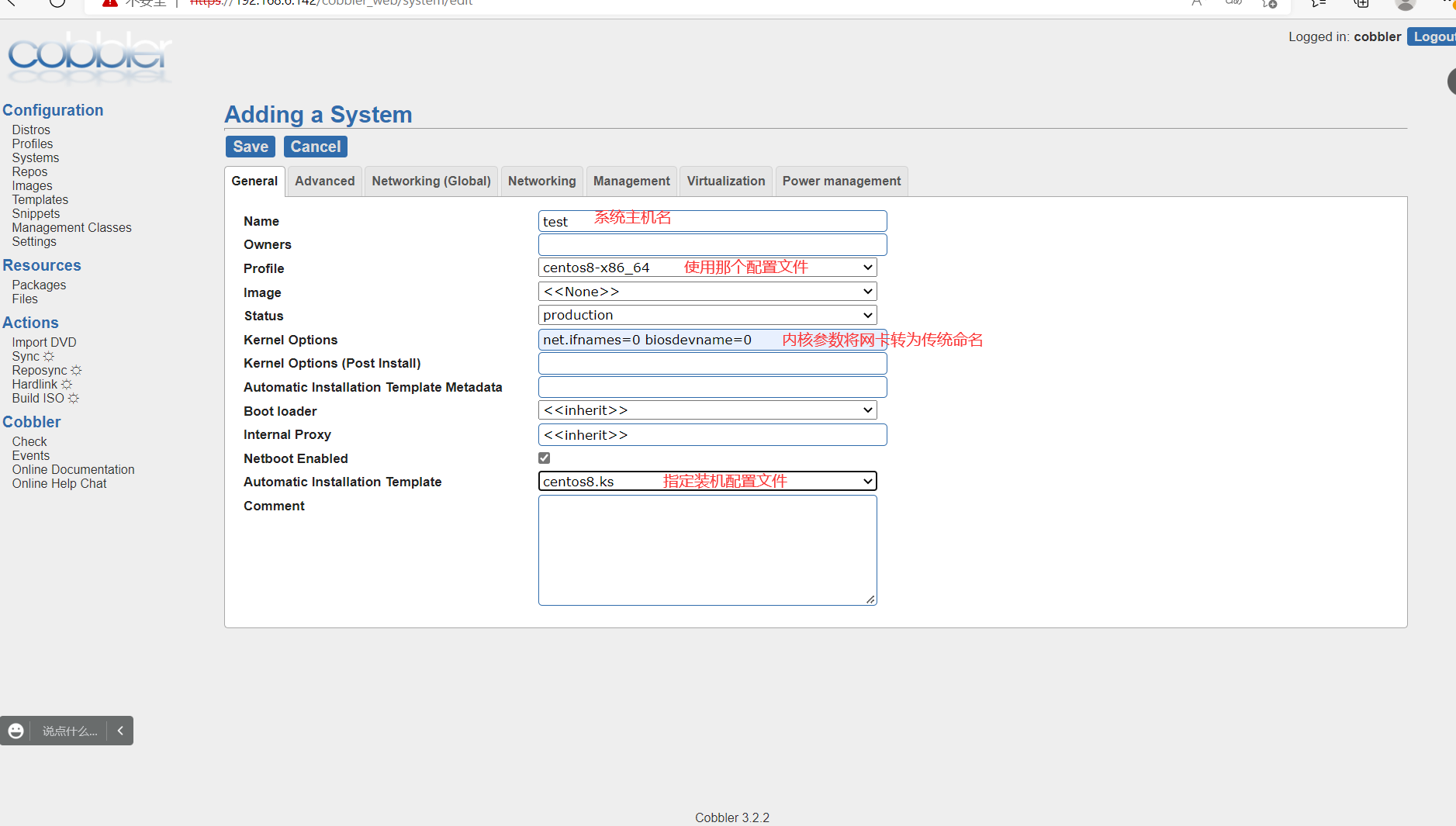The width and height of the screenshot is (1456, 826).
Task: Click the Internal Proxy field
Action: tap(713, 434)
